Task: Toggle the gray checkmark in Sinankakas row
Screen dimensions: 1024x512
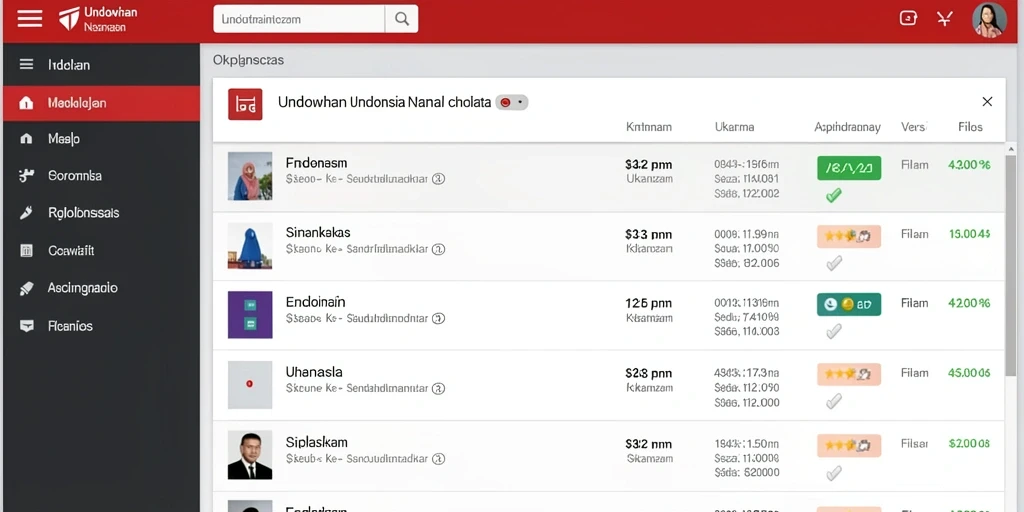Action: pos(833,263)
